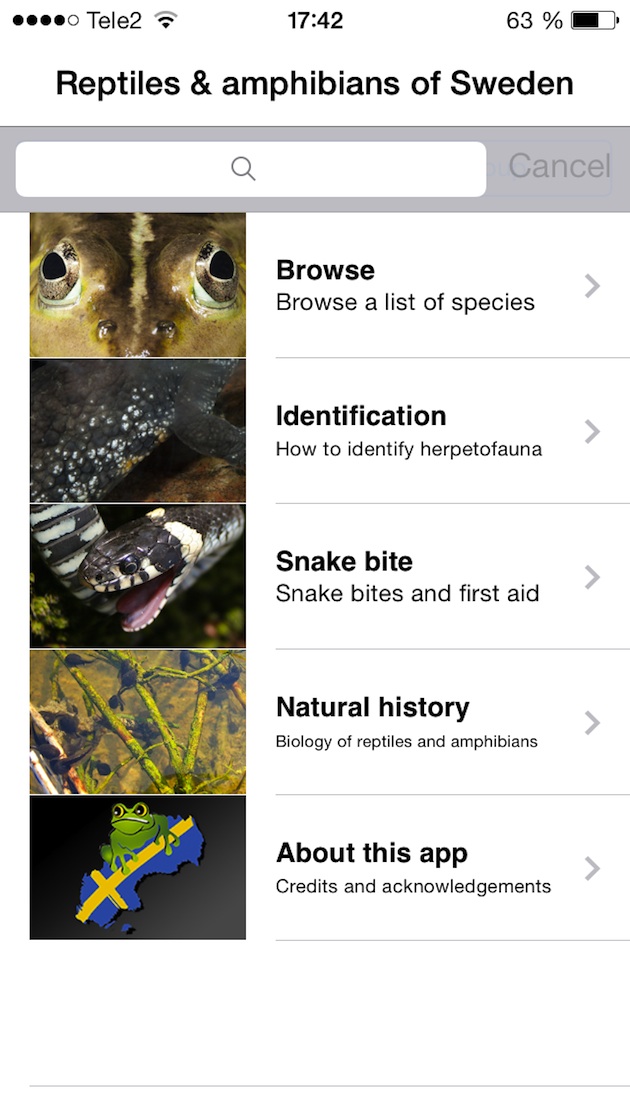Click the magnifying glass search icon
Image resolution: width=630 pixels, height=1118 pixels.
243,169
